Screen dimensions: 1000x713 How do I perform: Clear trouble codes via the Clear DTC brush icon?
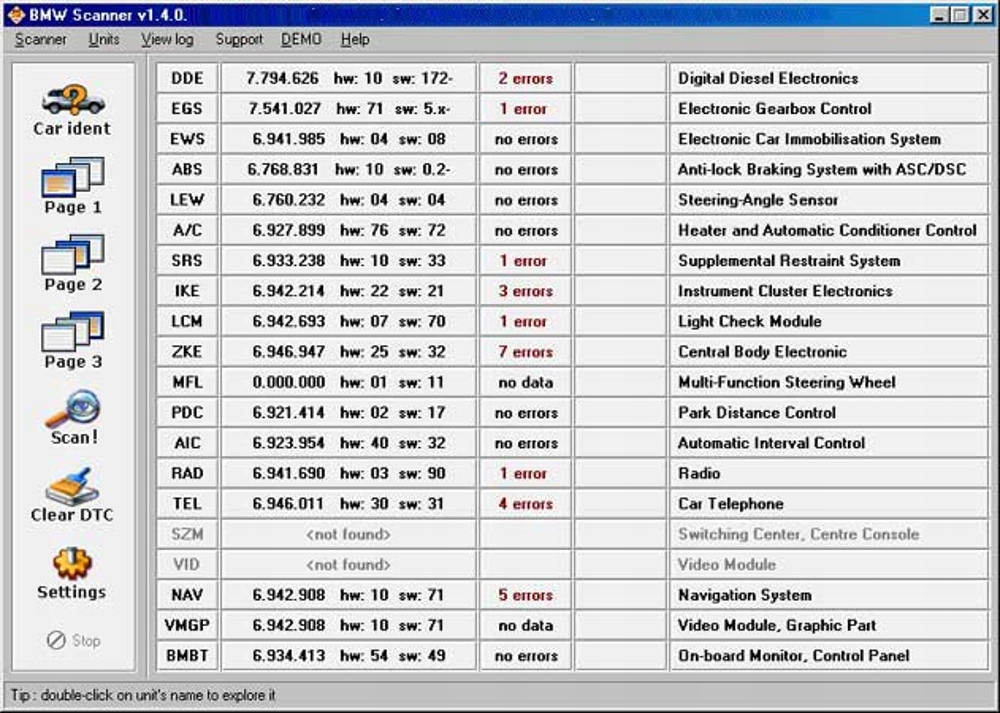(70, 490)
